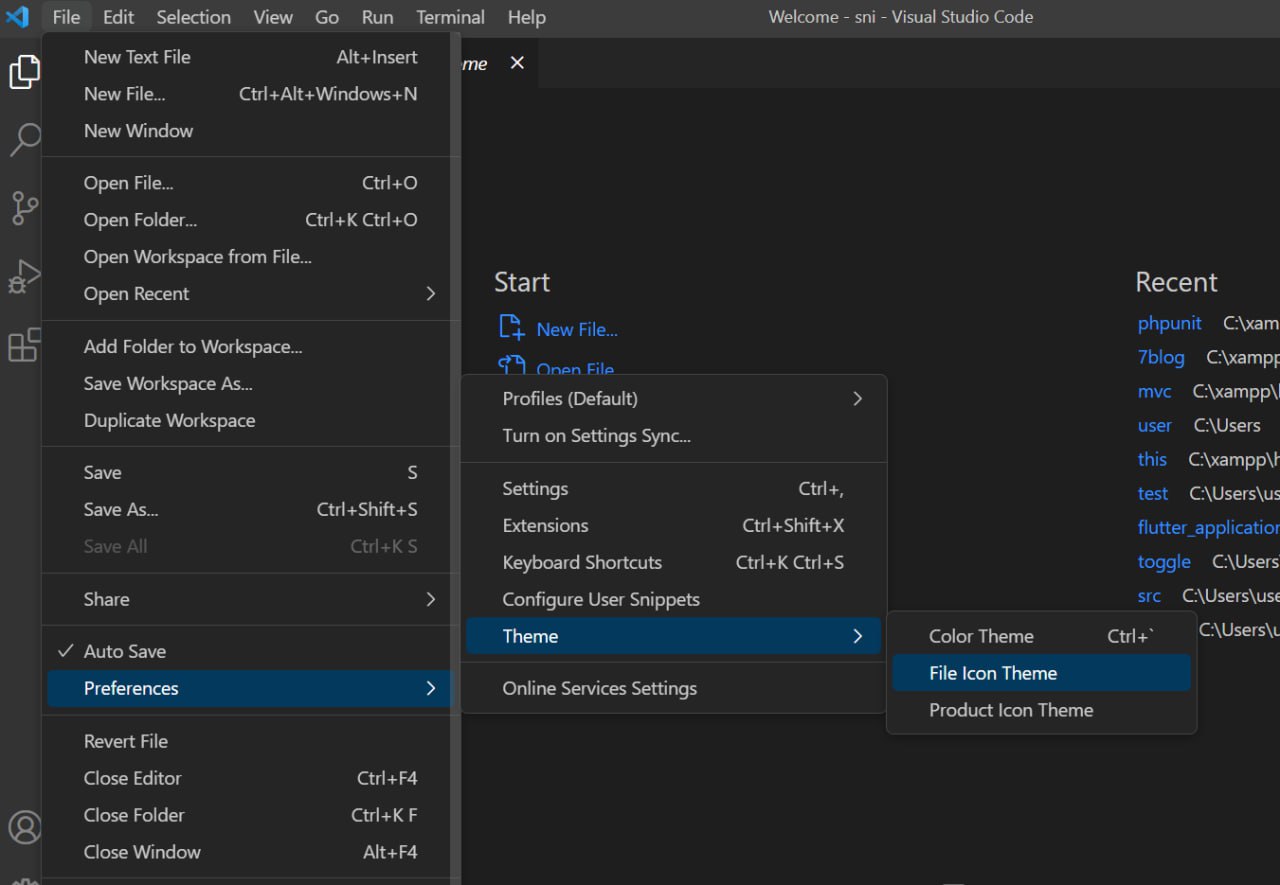
Task: Open recent project mvc
Action: coord(1155,391)
